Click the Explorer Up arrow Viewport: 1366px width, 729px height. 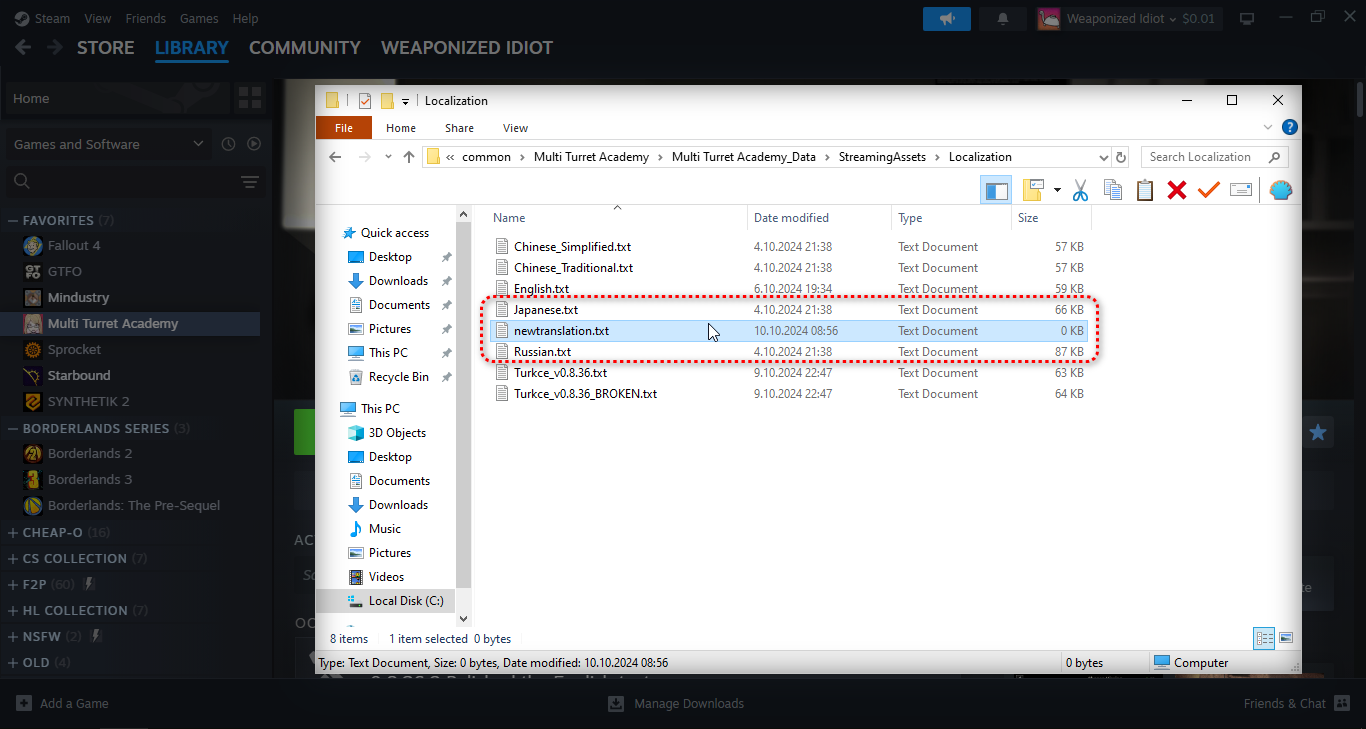pos(408,157)
